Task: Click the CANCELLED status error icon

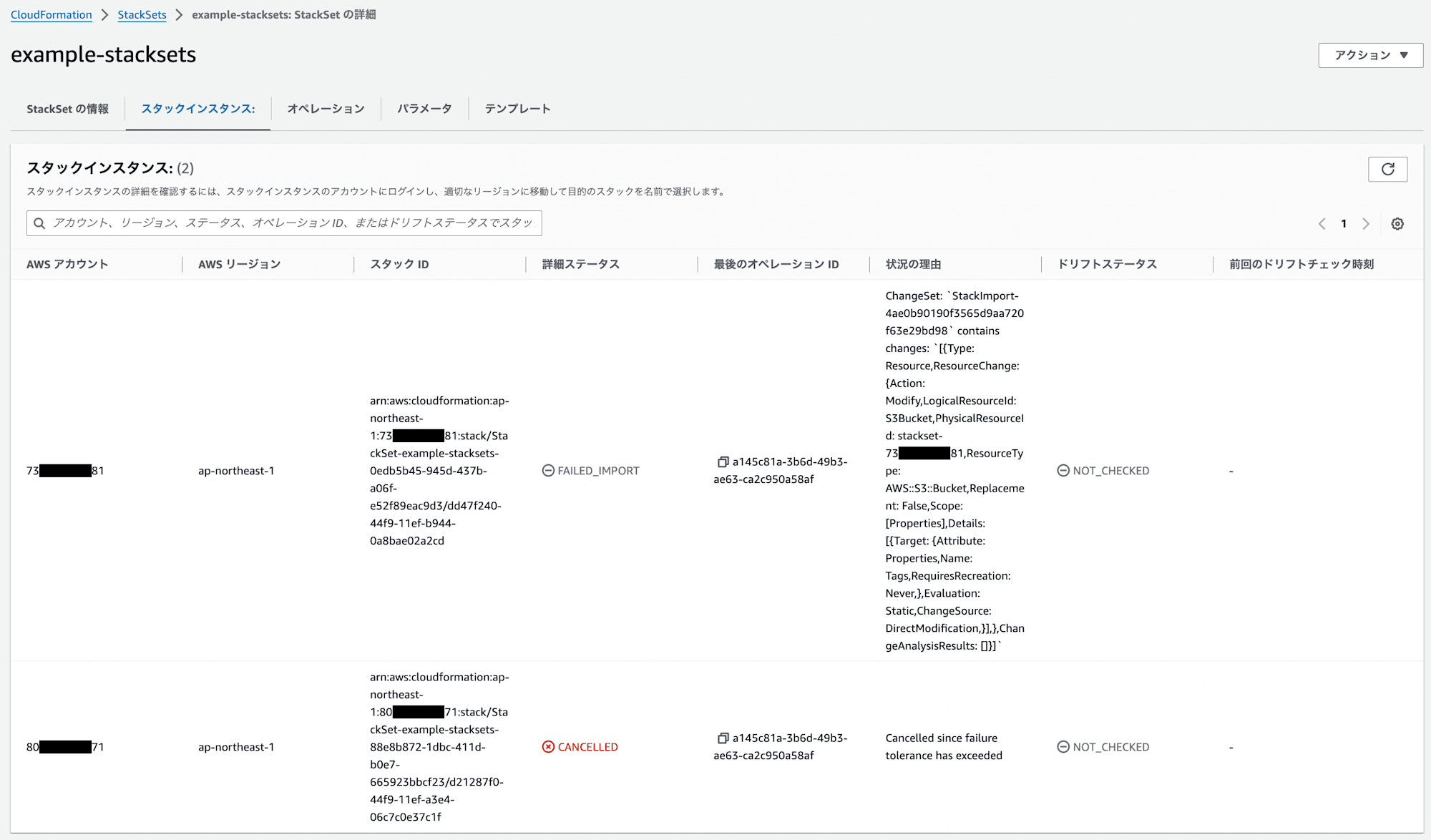Action: (x=548, y=747)
